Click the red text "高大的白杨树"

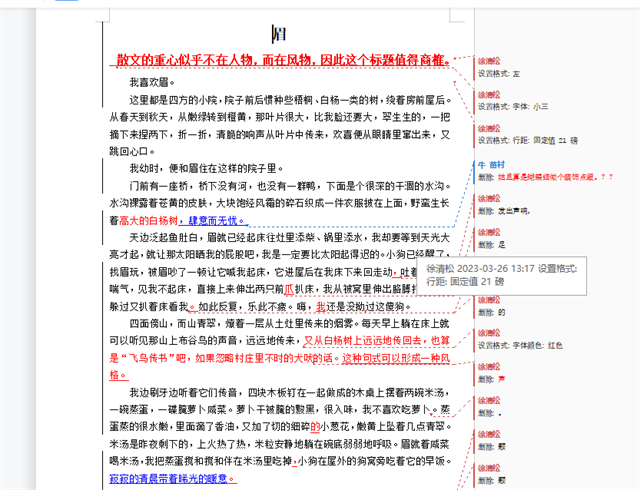149,221
